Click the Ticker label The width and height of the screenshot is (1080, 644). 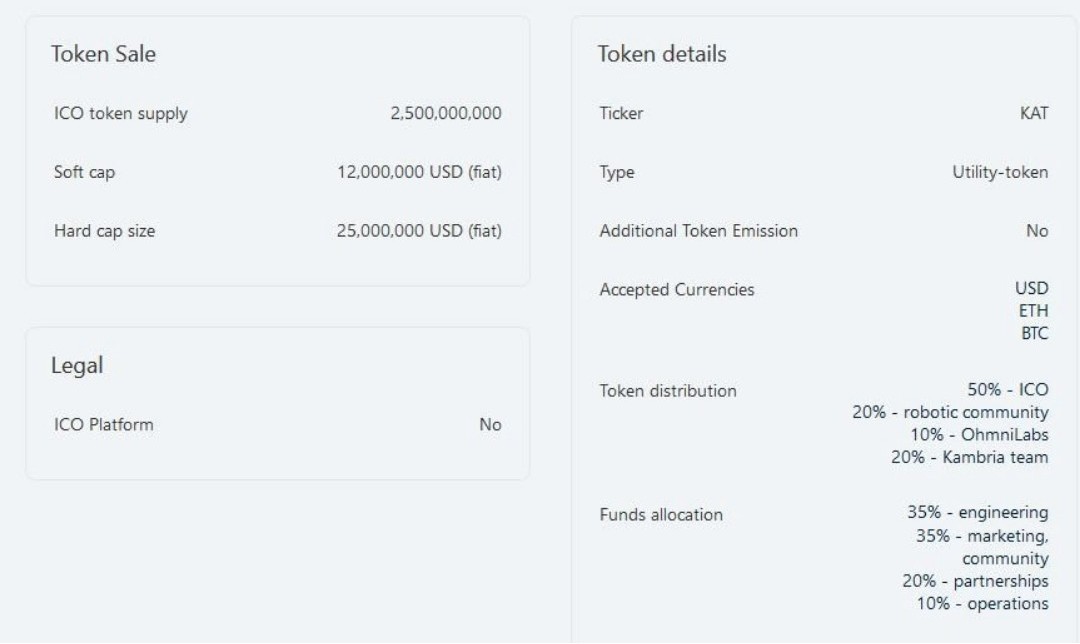tap(620, 114)
